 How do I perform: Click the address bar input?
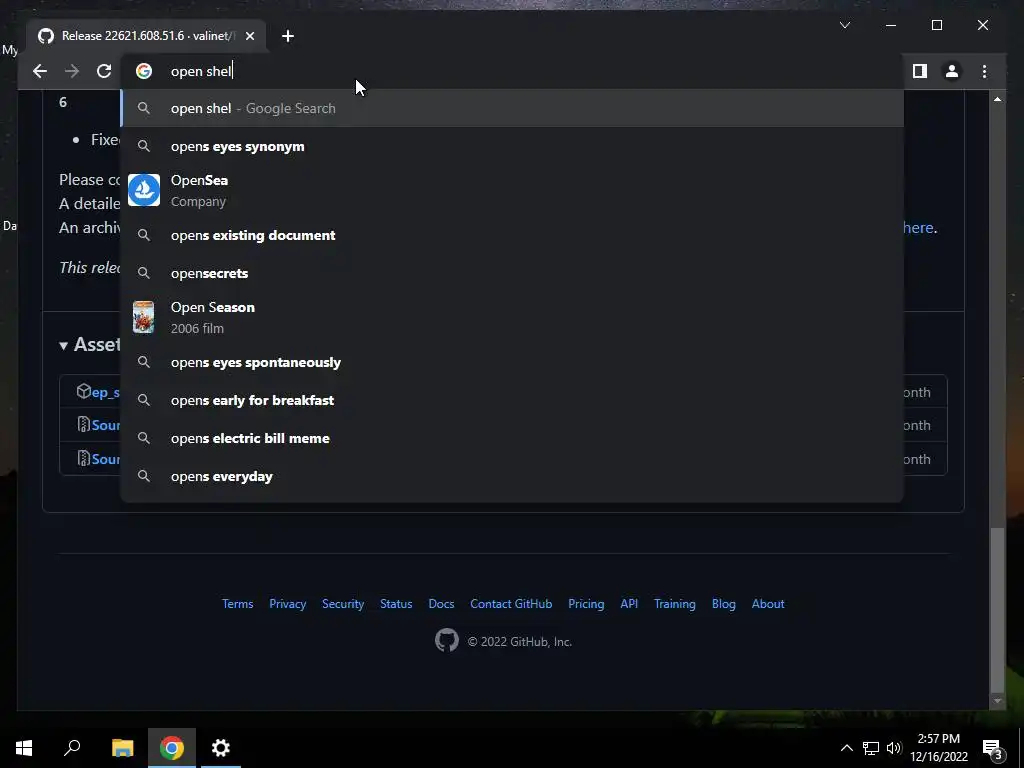click(513, 71)
